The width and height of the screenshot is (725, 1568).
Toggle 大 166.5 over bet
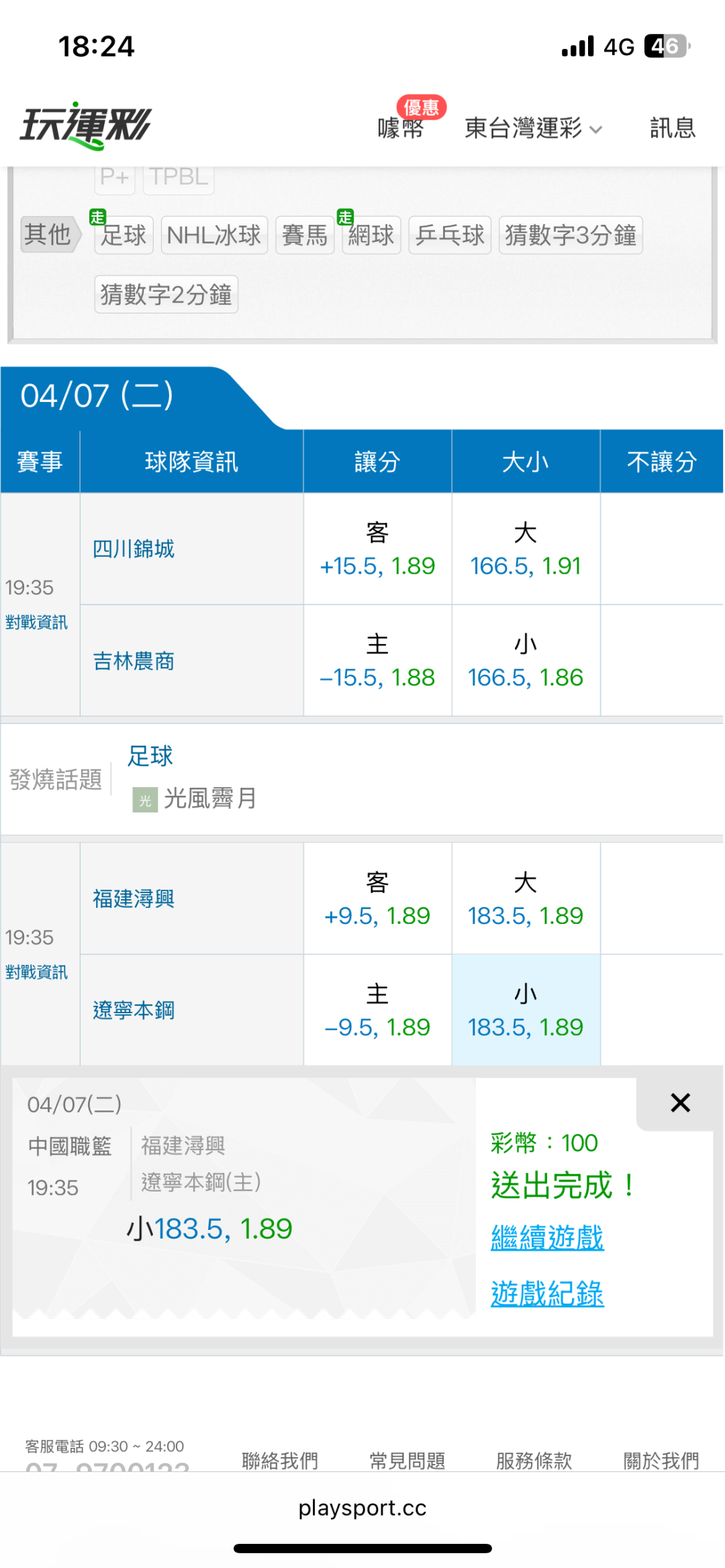tap(526, 550)
